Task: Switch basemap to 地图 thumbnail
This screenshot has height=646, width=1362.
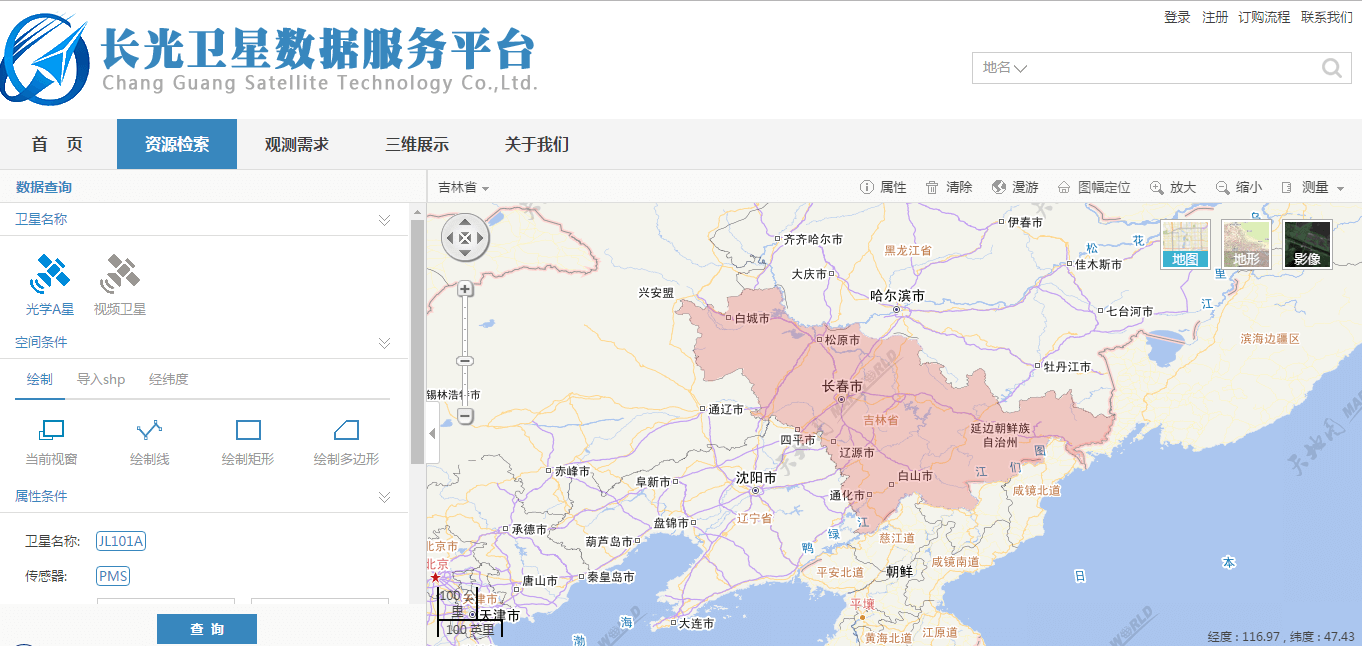Action: tap(1185, 245)
